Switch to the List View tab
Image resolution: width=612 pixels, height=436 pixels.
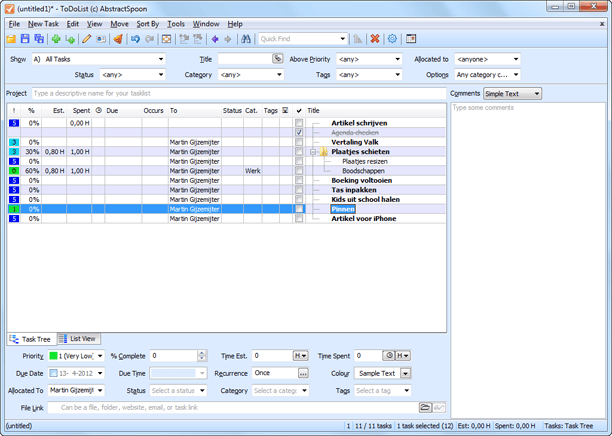point(77,339)
